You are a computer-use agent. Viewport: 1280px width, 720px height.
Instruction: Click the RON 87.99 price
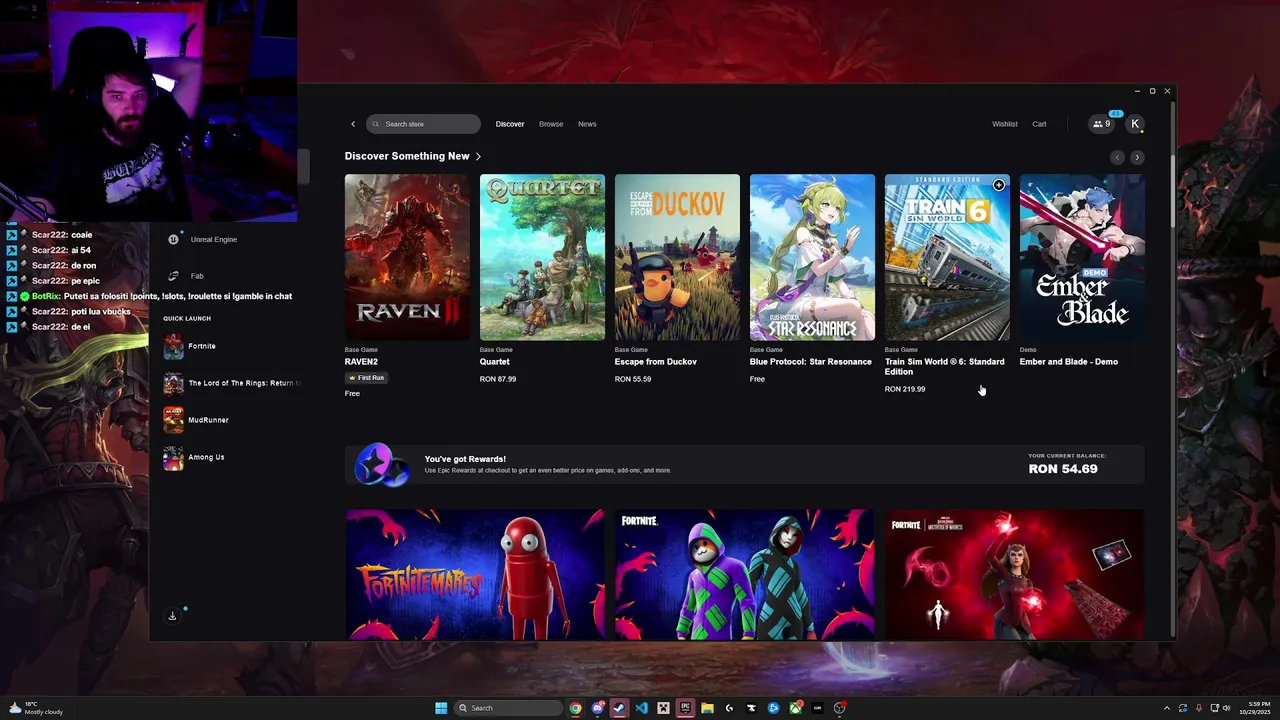498,379
